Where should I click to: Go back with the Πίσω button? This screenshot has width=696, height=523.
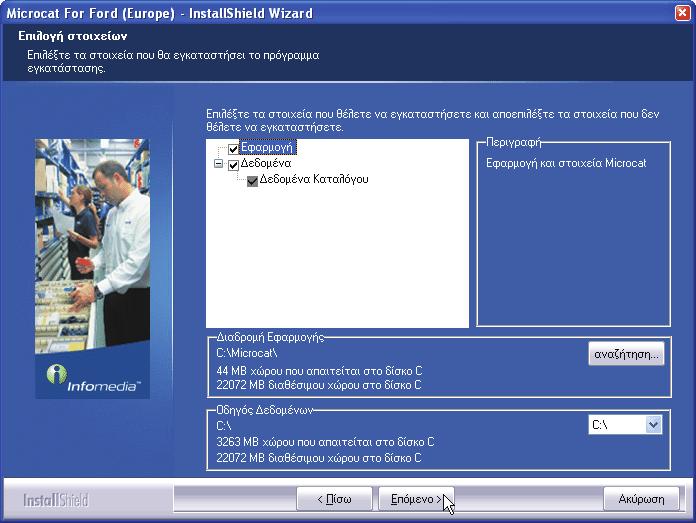click(334, 499)
